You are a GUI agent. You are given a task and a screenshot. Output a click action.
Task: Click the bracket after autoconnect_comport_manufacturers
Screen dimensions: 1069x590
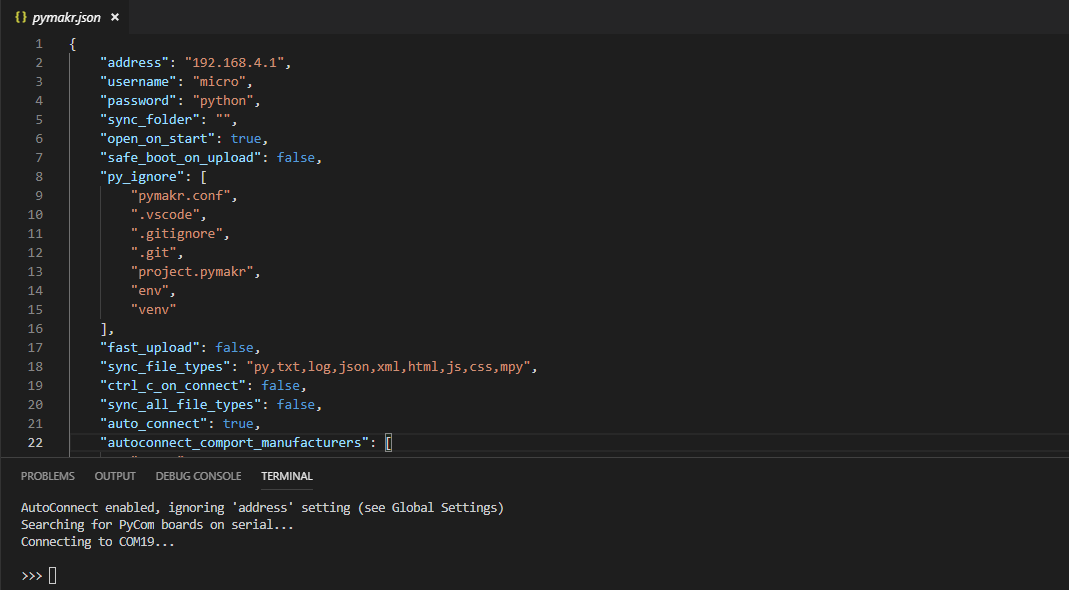click(388, 443)
